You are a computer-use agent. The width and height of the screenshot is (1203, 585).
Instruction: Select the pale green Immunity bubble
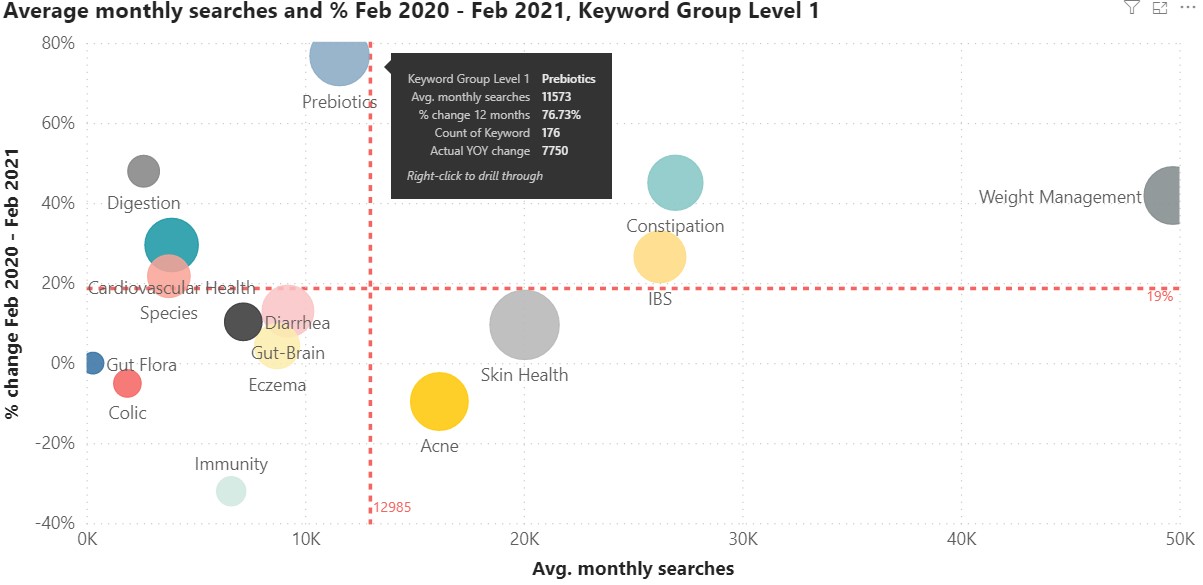231,491
